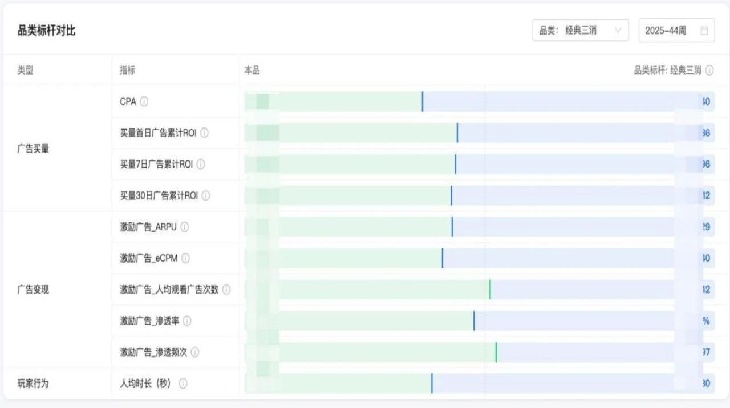Click info icon next to 激励广告_渗透频次
The image size is (730, 408).
(194, 352)
